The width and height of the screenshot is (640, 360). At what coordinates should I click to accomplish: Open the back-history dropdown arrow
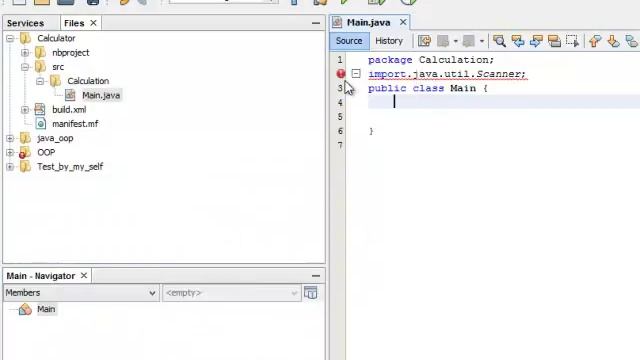[456, 41]
